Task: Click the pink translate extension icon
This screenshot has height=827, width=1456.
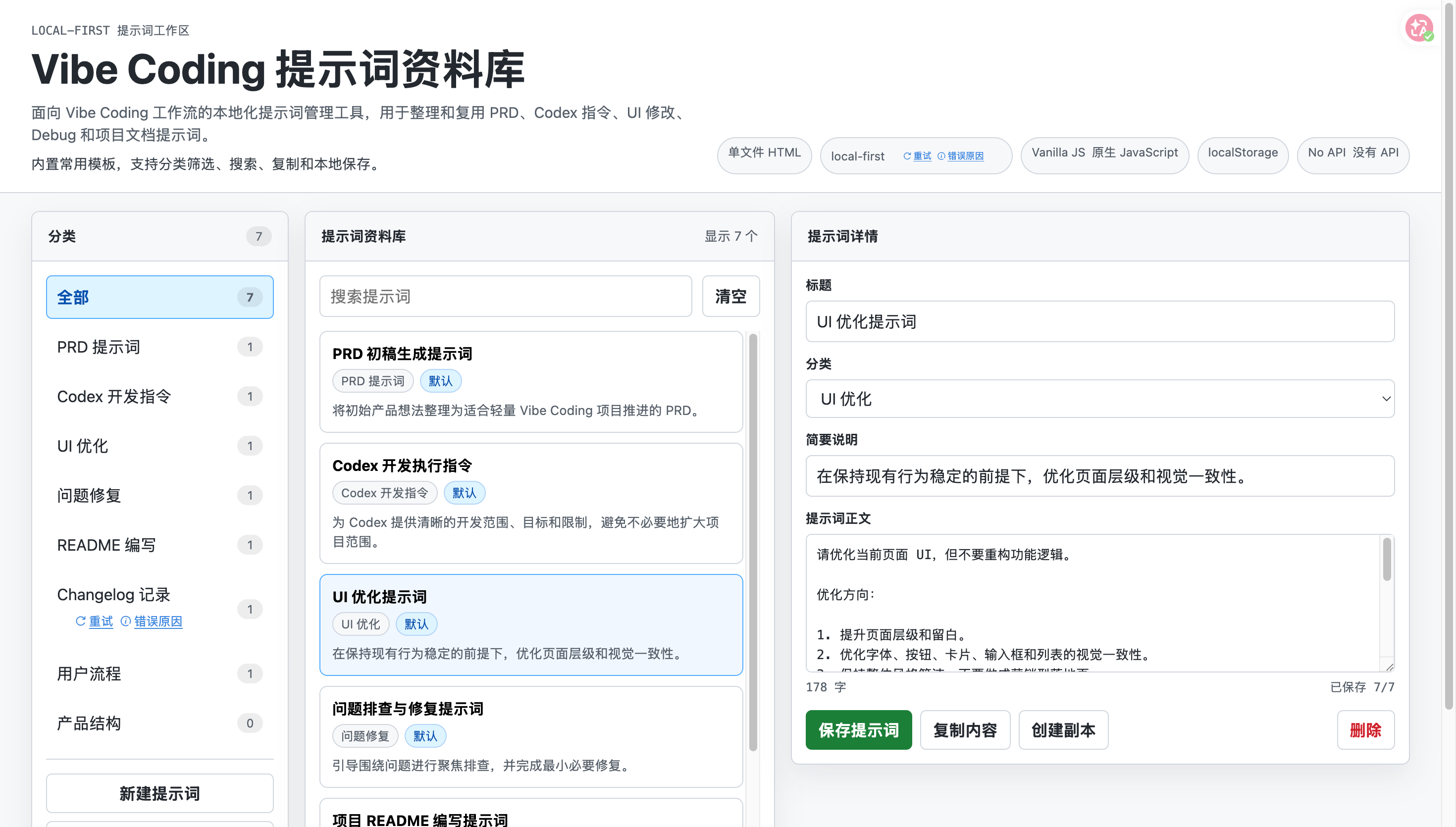Action: (x=1418, y=28)
